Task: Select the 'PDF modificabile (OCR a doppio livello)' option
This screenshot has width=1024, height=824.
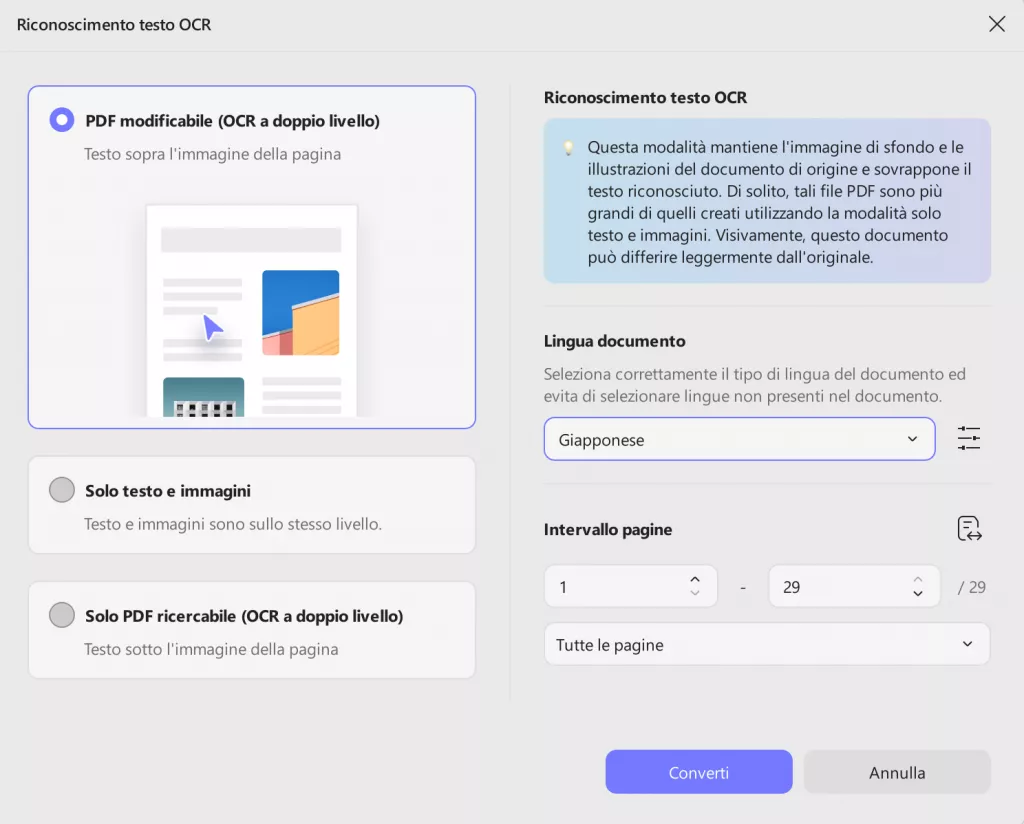Action: (x=61, y=118)
